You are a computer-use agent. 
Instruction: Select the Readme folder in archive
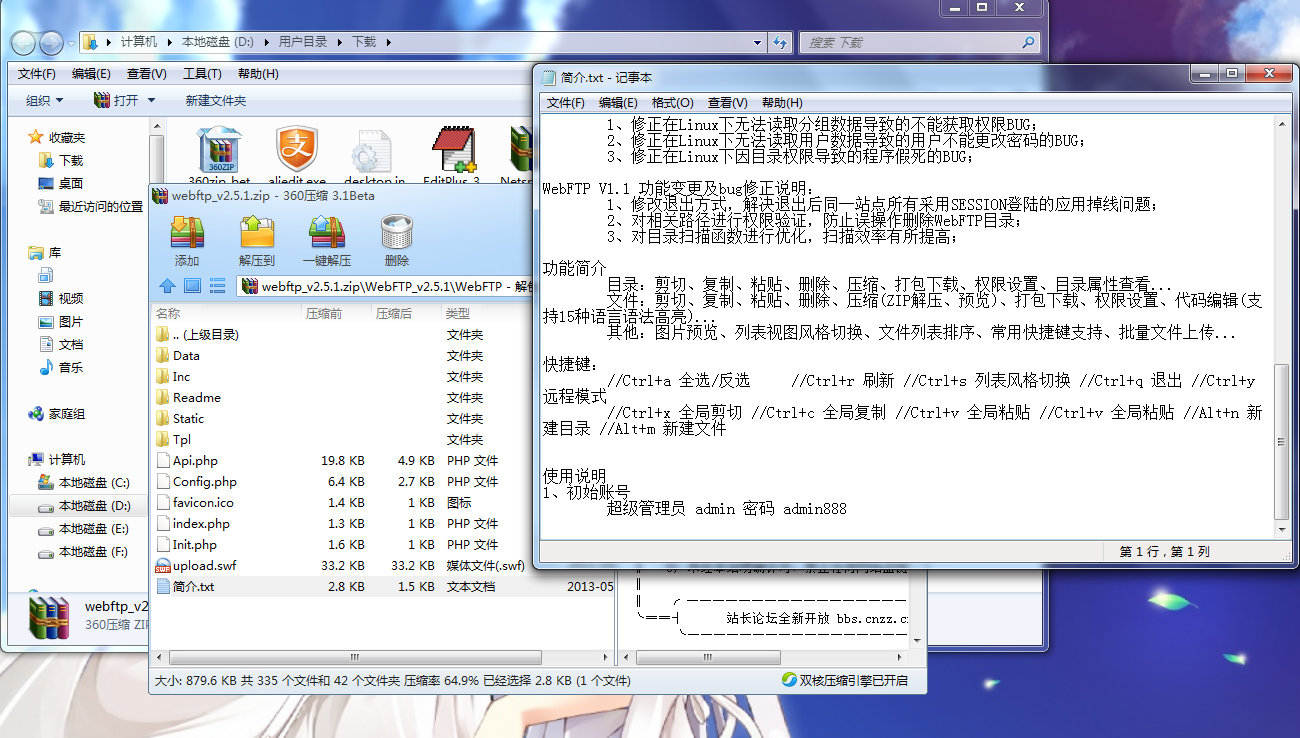[x=189, y=397]
